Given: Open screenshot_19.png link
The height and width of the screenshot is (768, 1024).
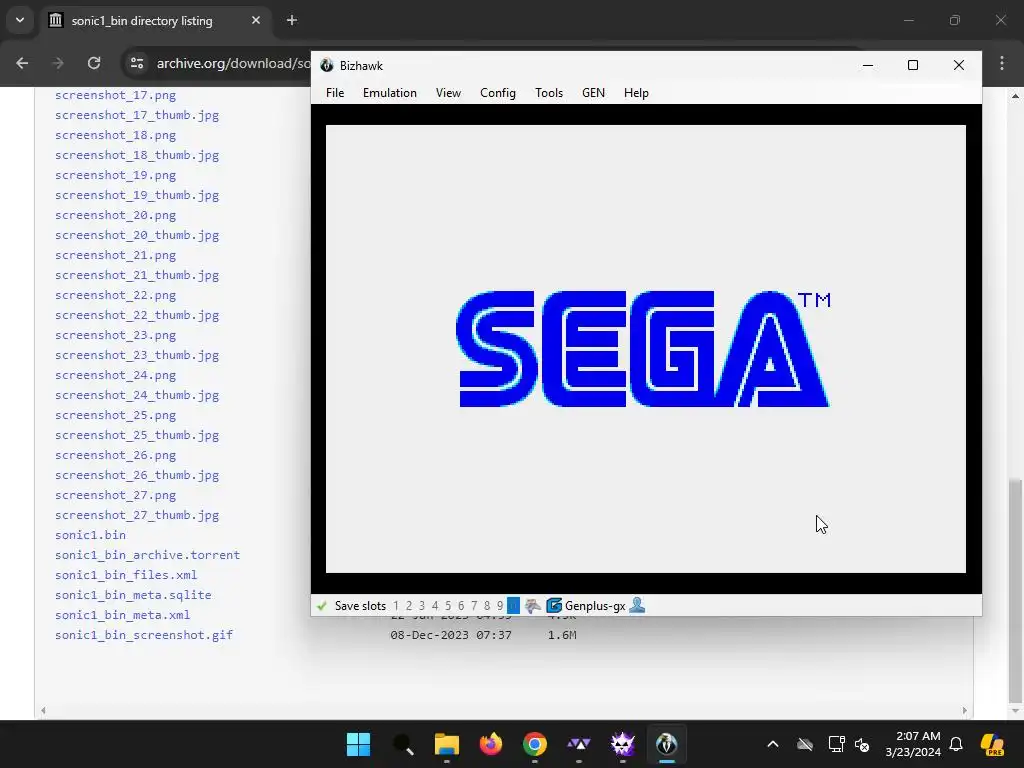Looking at the screenshot, I should (x=116, y=175).
